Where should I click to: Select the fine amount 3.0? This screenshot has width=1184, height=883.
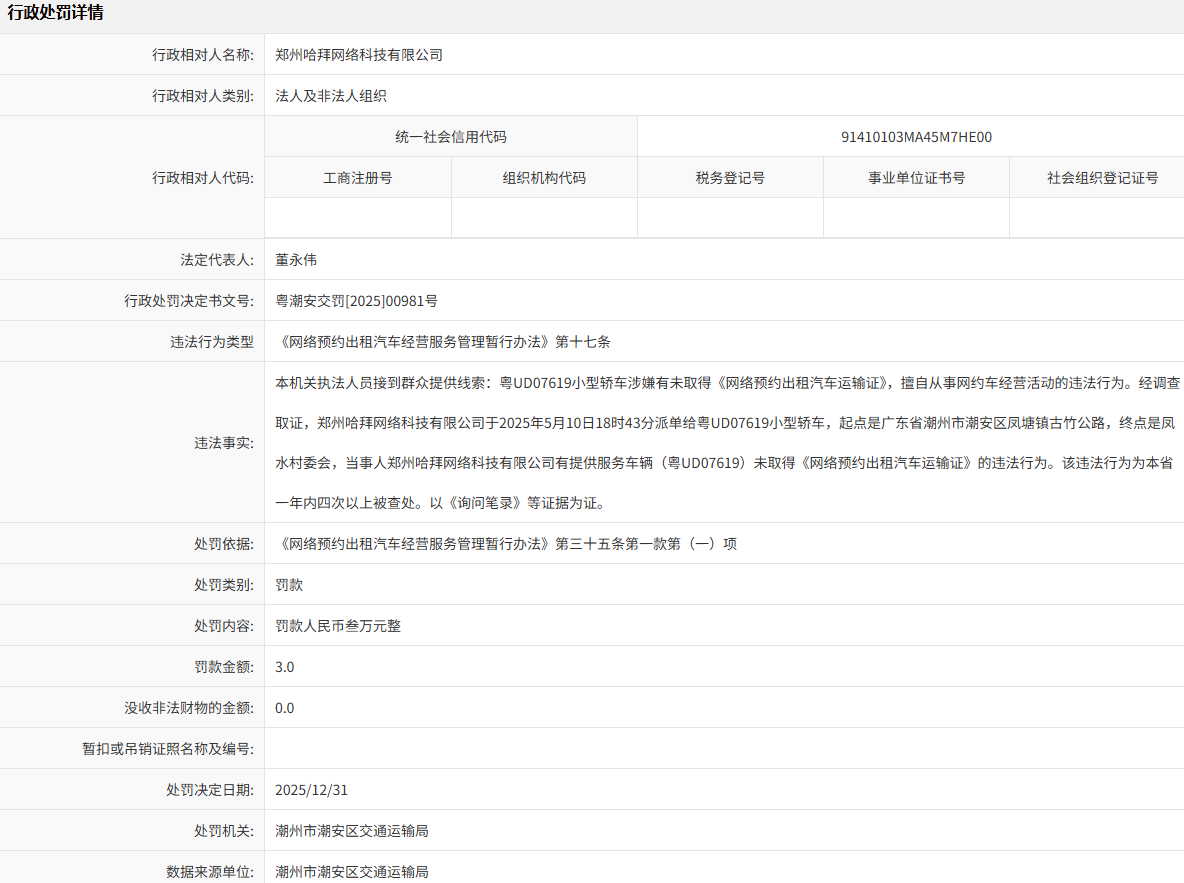tap(285, 667)
